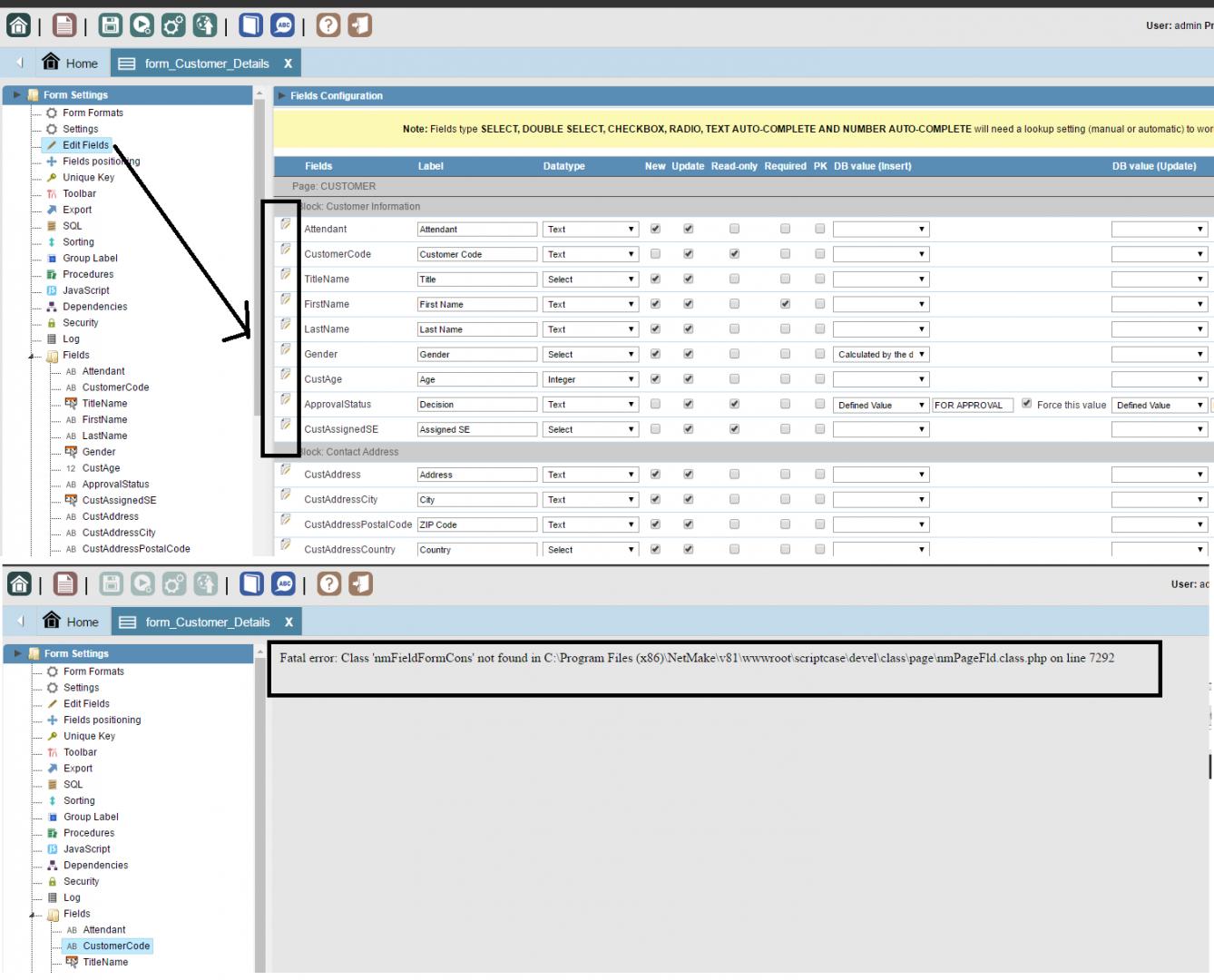Toggle the Required checkbox for the FirstName row
This screenshot has width=1214, height=980.
tap(786, 304)
